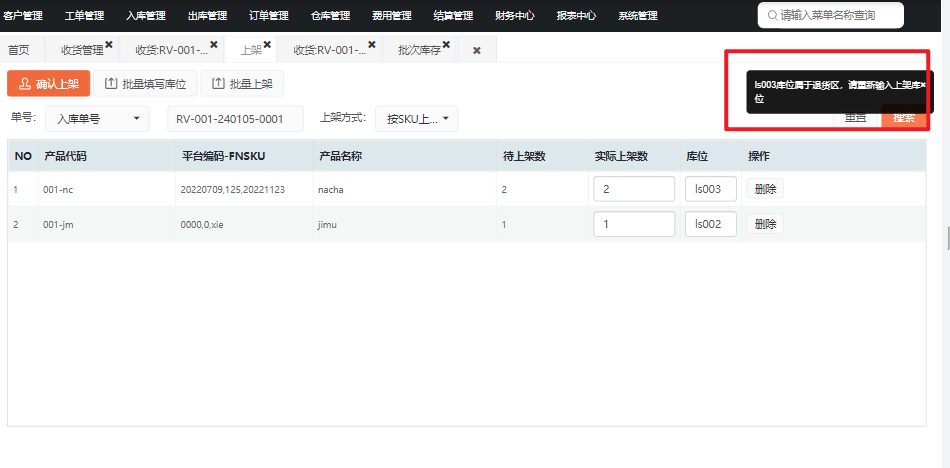950x468 pixels.
Task: Click the 确认上架 orange button
Action: pos(48,84)
